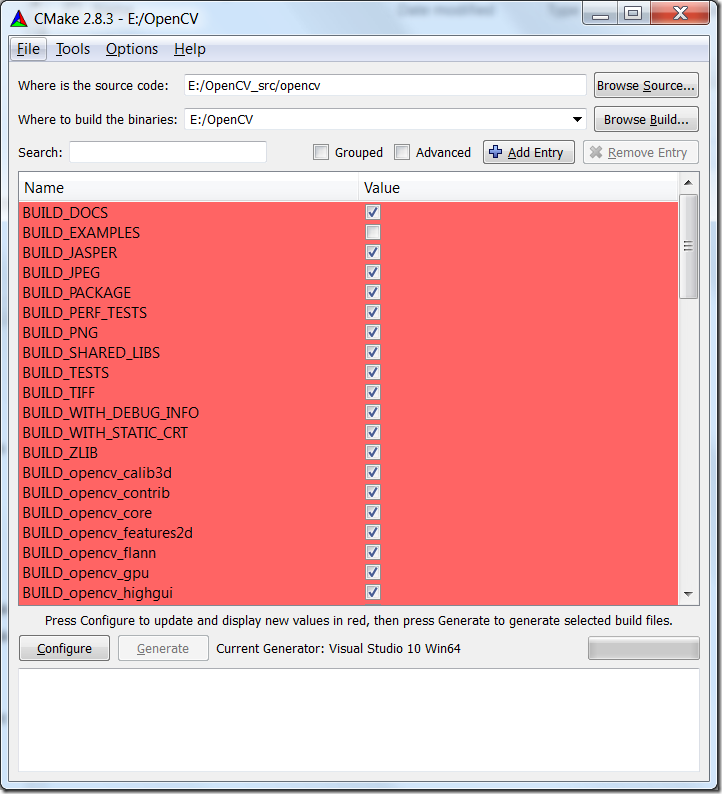Click the Configure button
This screenshot has height=794, width=722.
point(64,648)
